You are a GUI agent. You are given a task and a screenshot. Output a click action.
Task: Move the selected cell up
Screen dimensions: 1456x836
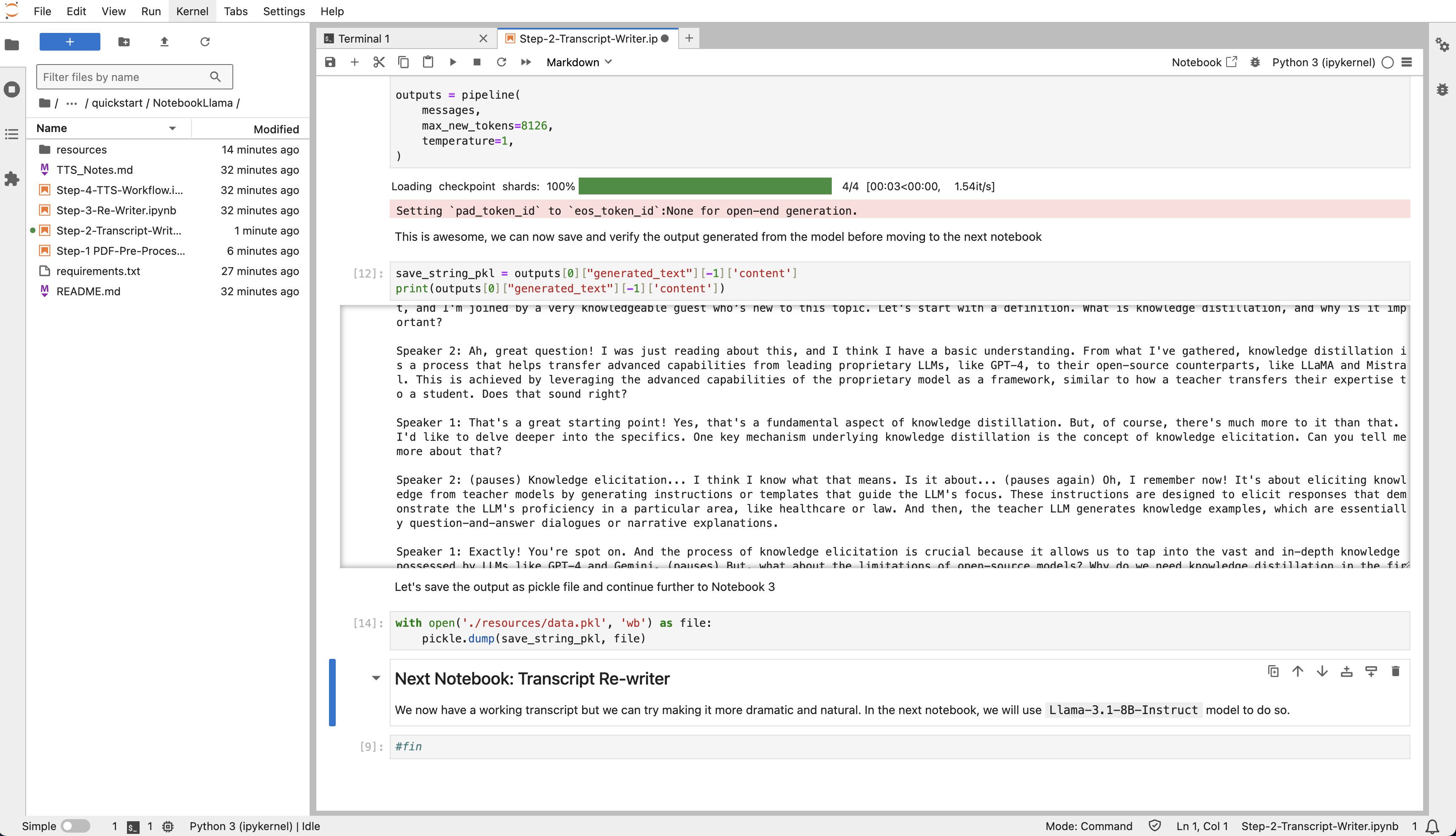pyautogui.click(x=1297, y=671)
